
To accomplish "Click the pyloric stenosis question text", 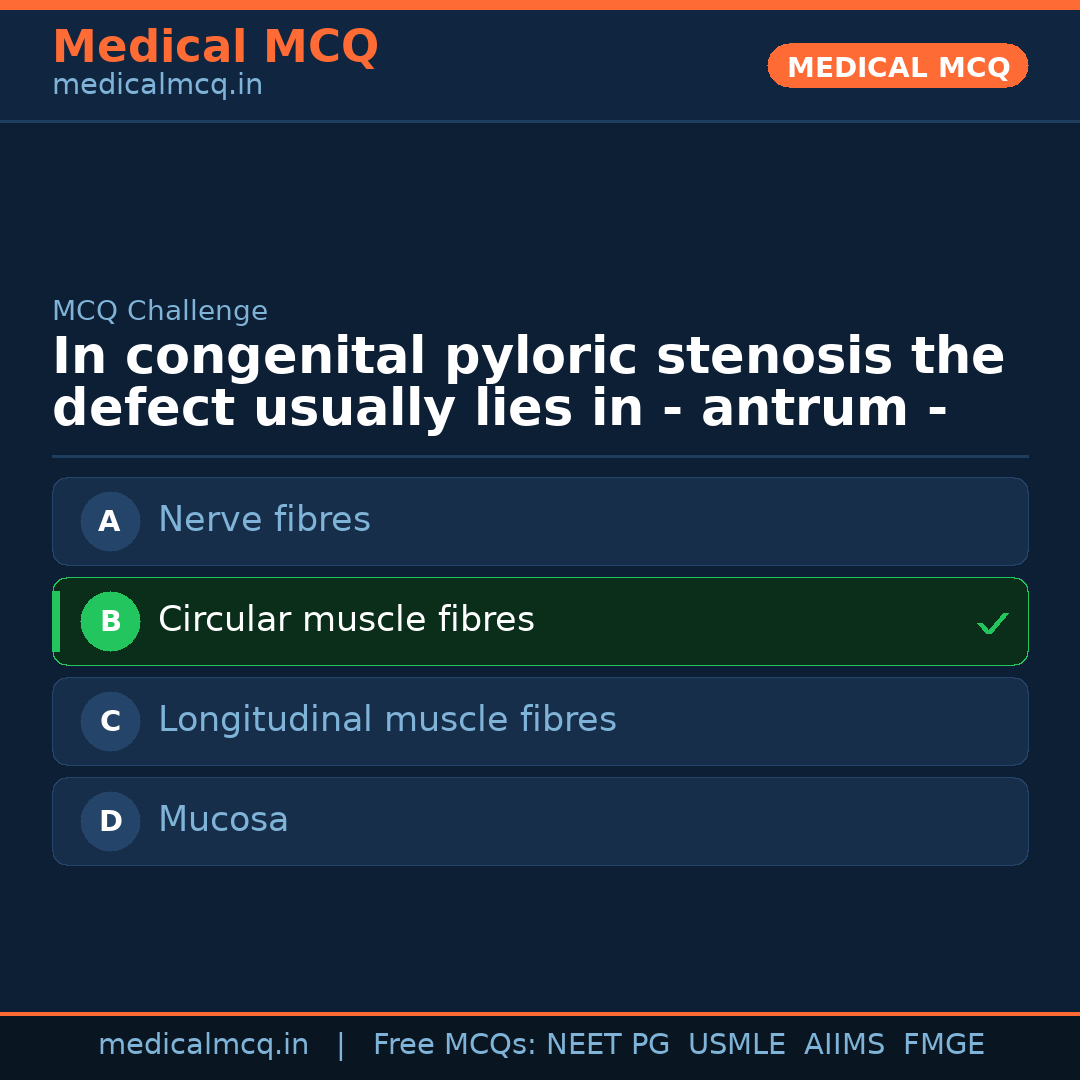I will [x=528, y=383].
